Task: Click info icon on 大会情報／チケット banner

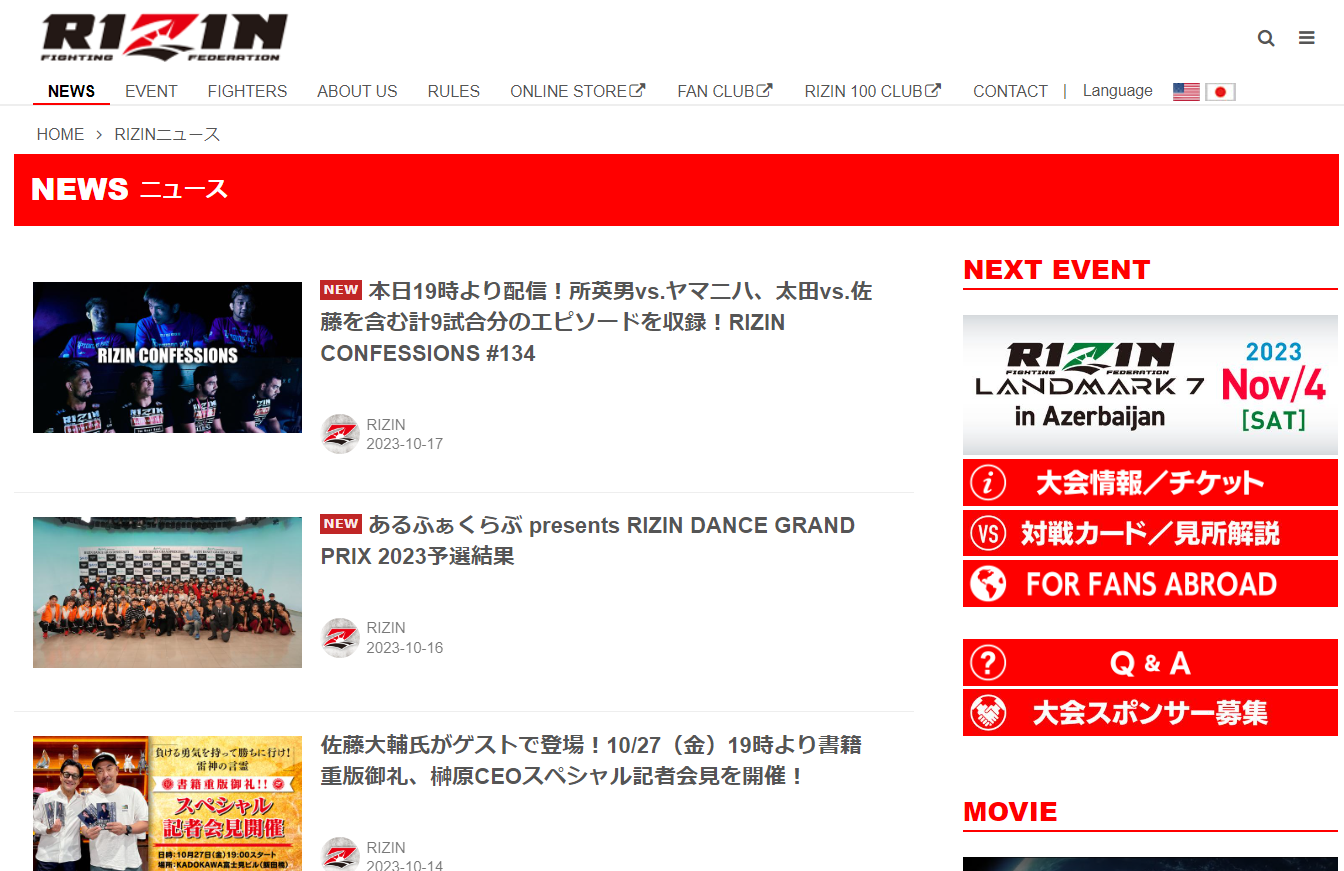Action: coord(988,483)
